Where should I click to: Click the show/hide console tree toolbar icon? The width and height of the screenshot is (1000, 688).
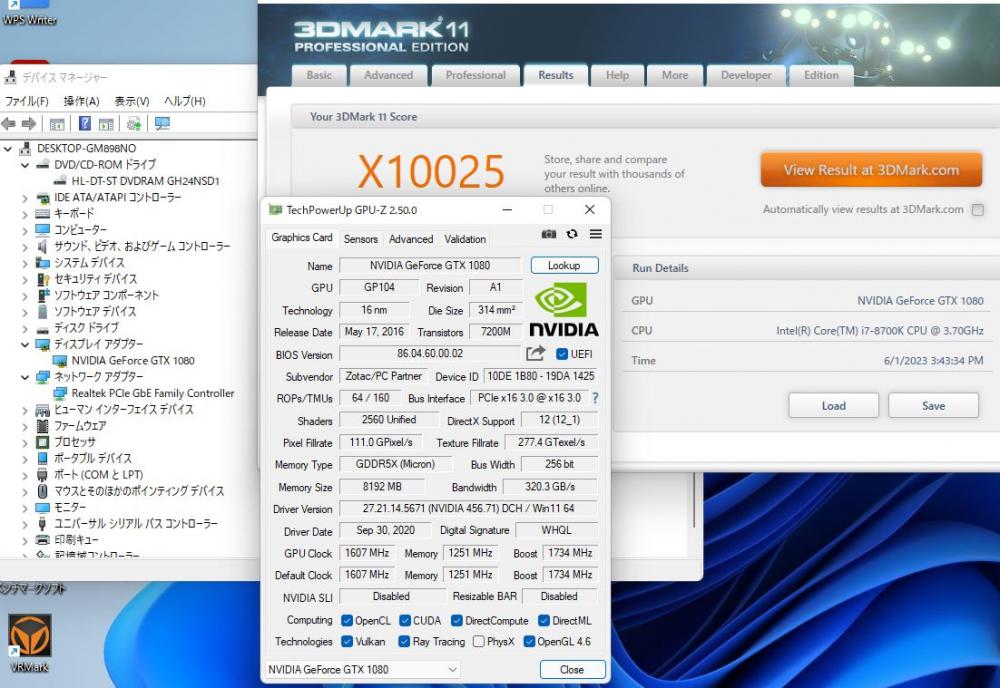(x=57, y=124)
